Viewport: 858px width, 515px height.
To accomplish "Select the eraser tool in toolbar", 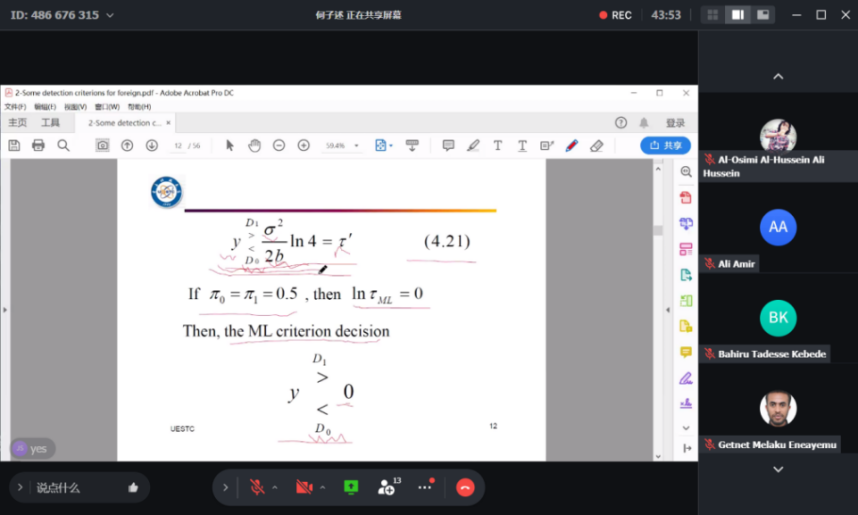I will (x=597, y=145).
